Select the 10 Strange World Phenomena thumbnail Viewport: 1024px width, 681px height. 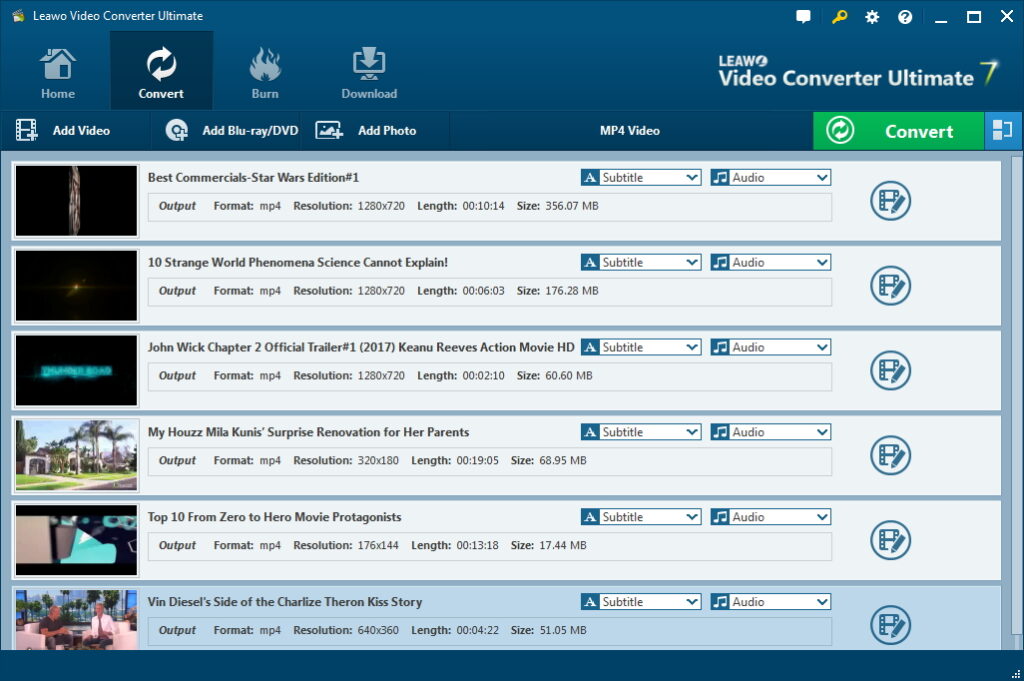(x=76, y=285)
